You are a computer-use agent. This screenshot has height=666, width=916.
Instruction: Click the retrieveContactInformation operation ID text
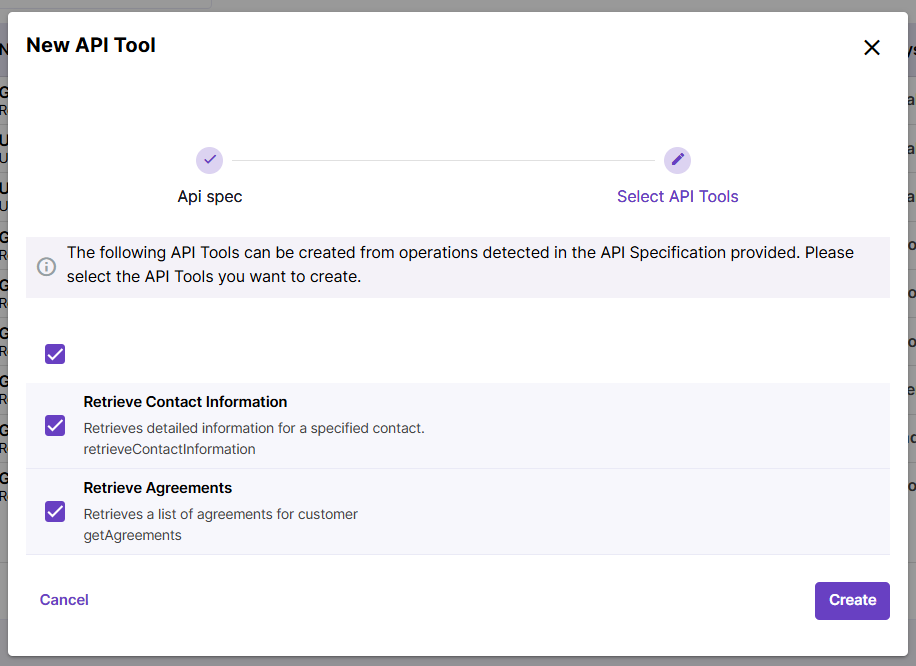coord(169,450)
